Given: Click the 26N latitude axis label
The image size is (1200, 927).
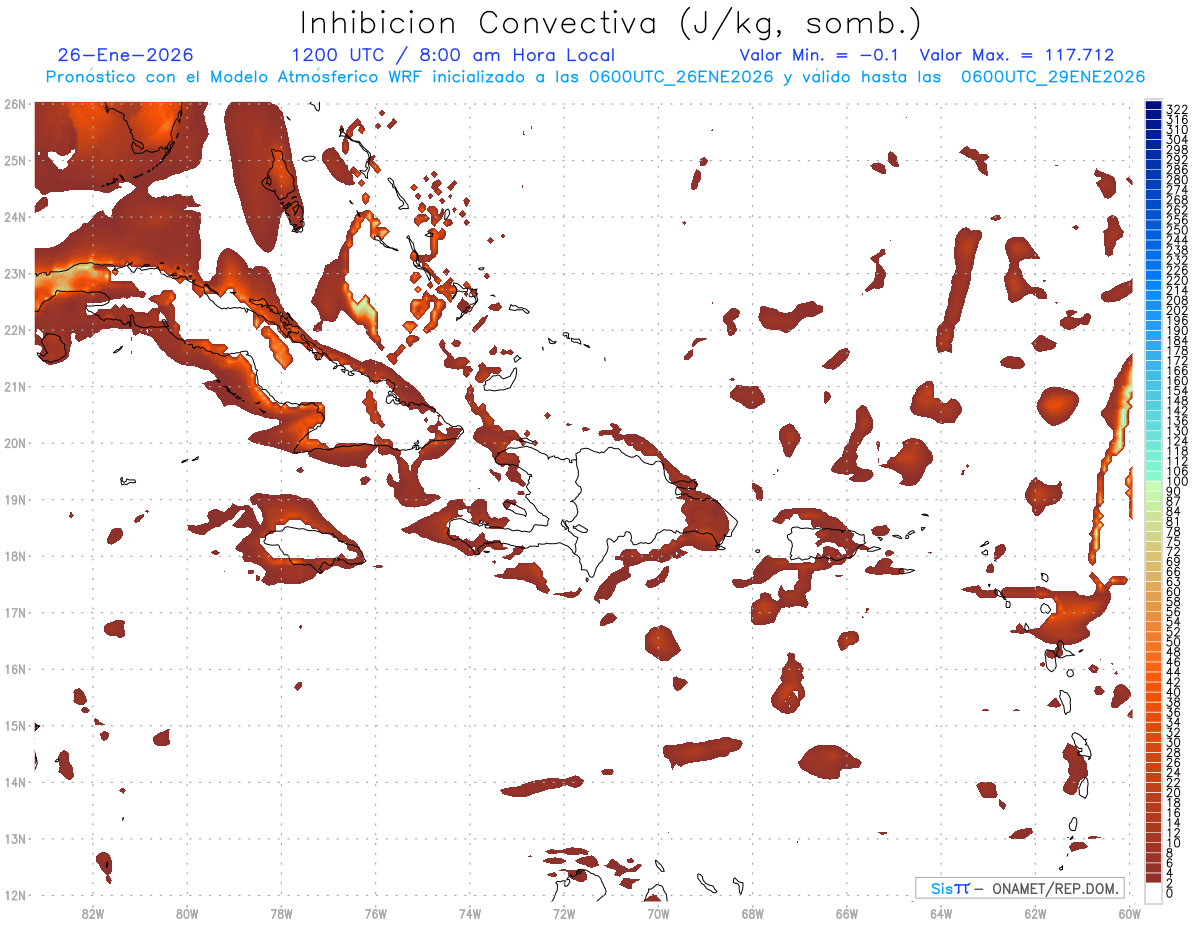Looking at the screenshot, I should [14, 103].
